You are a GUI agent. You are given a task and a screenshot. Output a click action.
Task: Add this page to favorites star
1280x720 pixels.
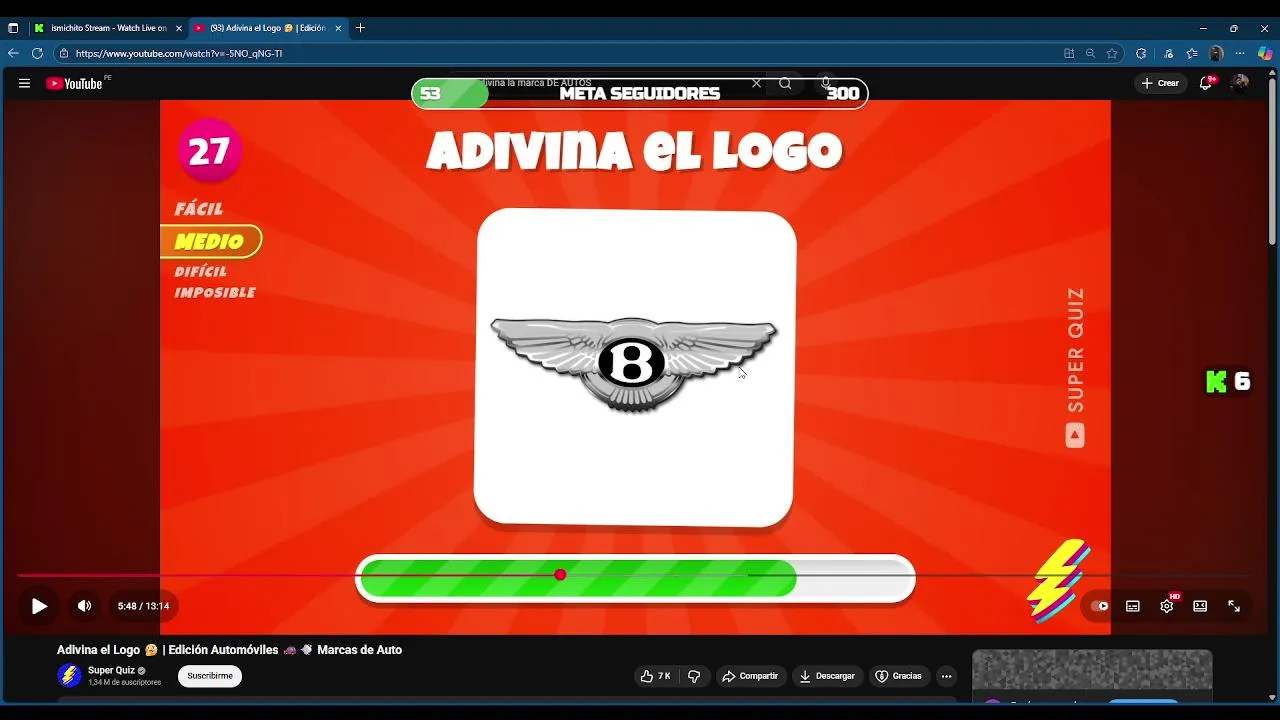1112,53
